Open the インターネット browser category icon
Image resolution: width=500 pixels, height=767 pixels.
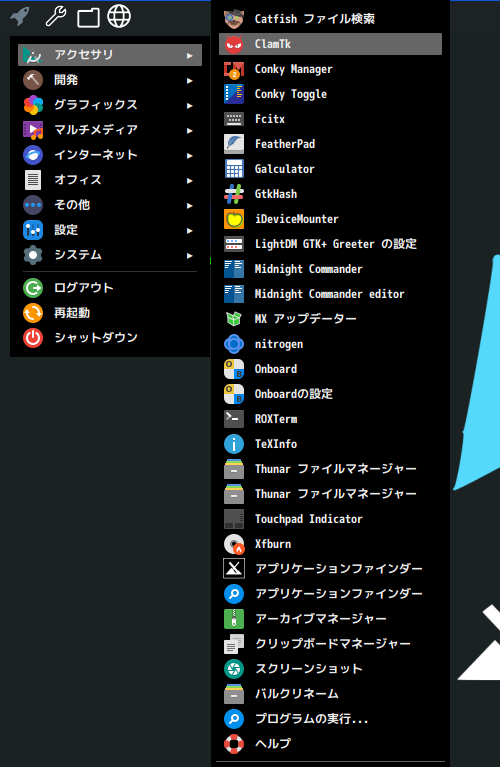pyautogui.click(x=33, y=155)
